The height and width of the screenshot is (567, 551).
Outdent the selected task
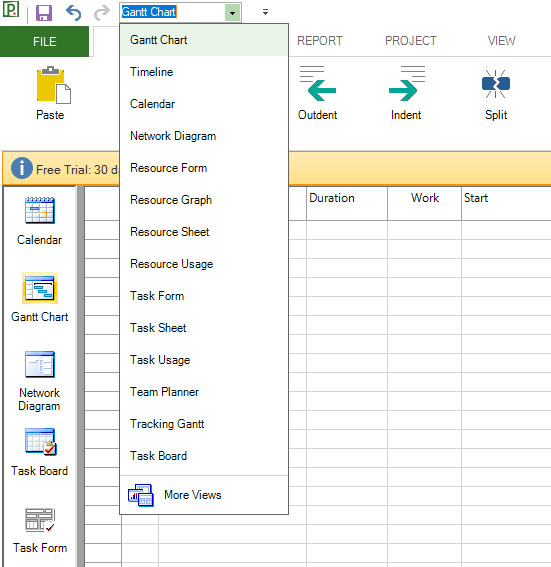tap(318, 93)
